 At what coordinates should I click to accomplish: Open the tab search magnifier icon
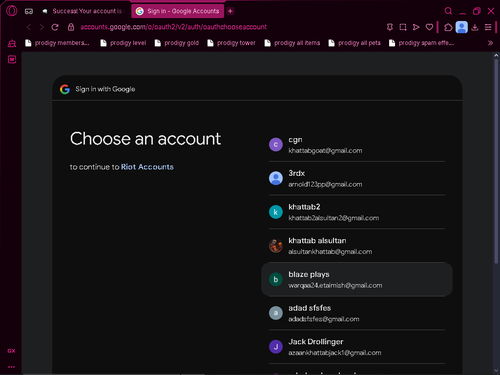(x=448, y=11)
